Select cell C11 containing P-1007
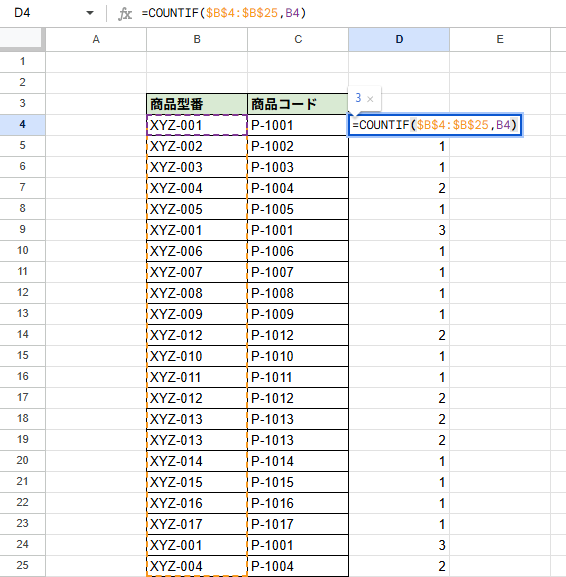 pyautogui.click(x=298, y=272)
